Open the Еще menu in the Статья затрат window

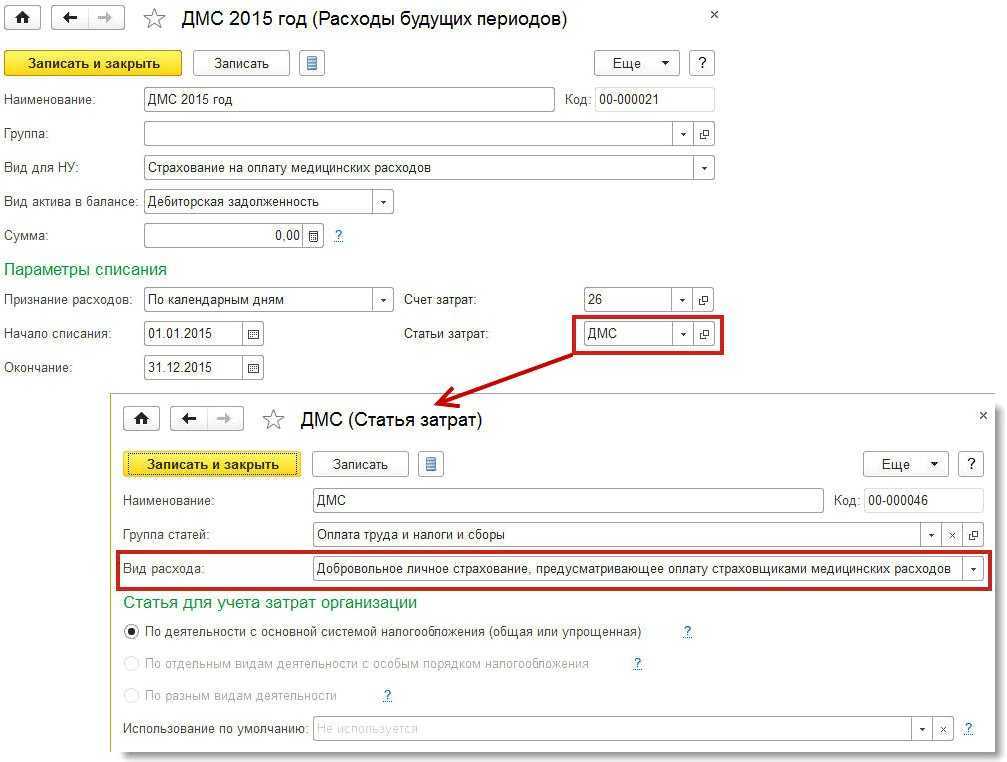click(x=905, y=464)
